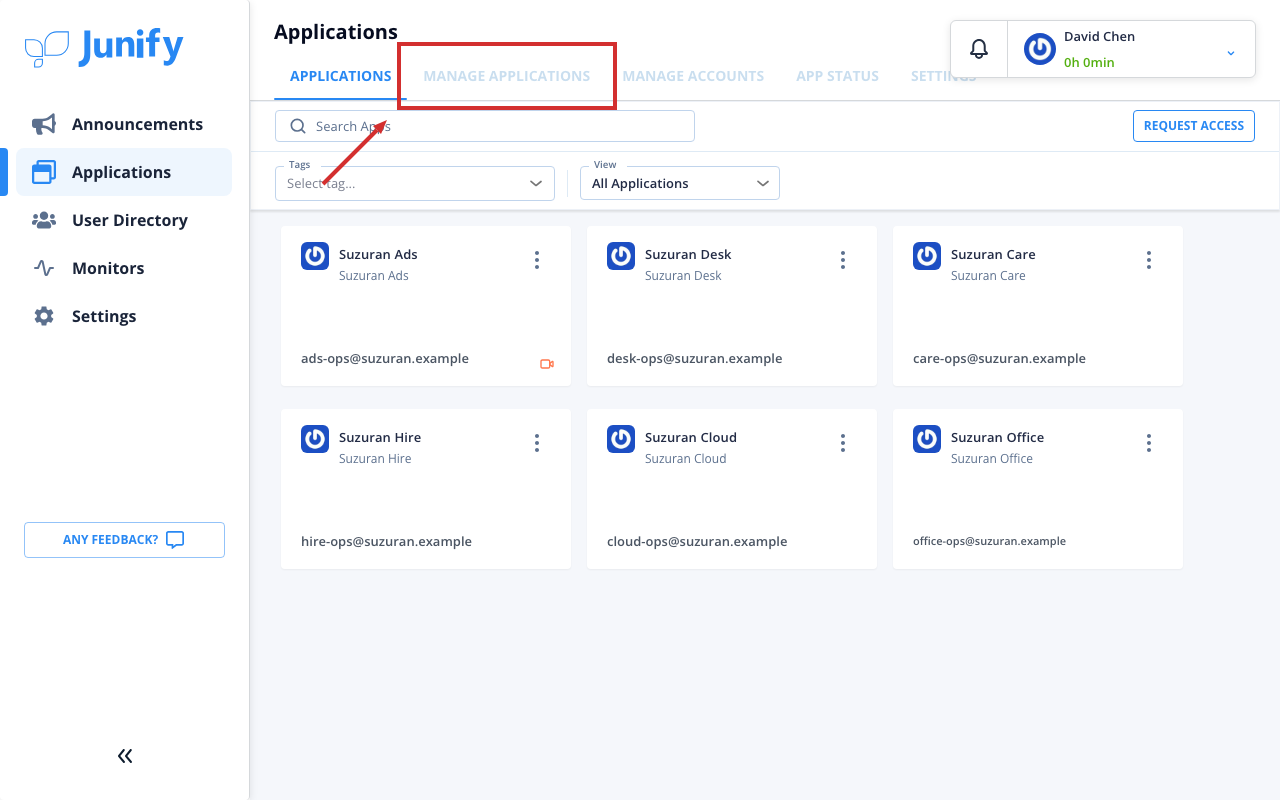Open the App Status tab
The height and width of the screenshot is (800, 1280).
click(x=837, y=76)
